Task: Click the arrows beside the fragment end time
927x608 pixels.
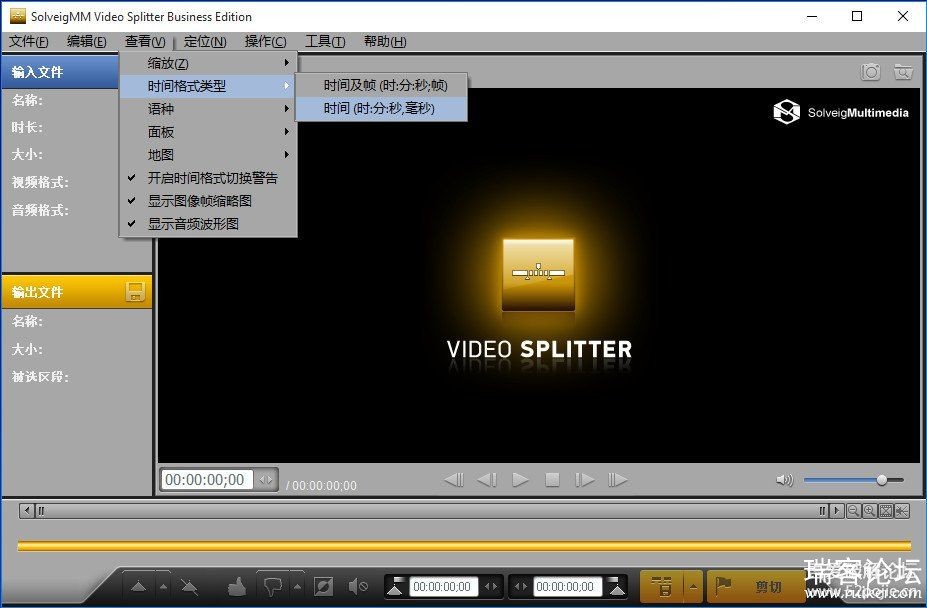Action: click(520, 587)
